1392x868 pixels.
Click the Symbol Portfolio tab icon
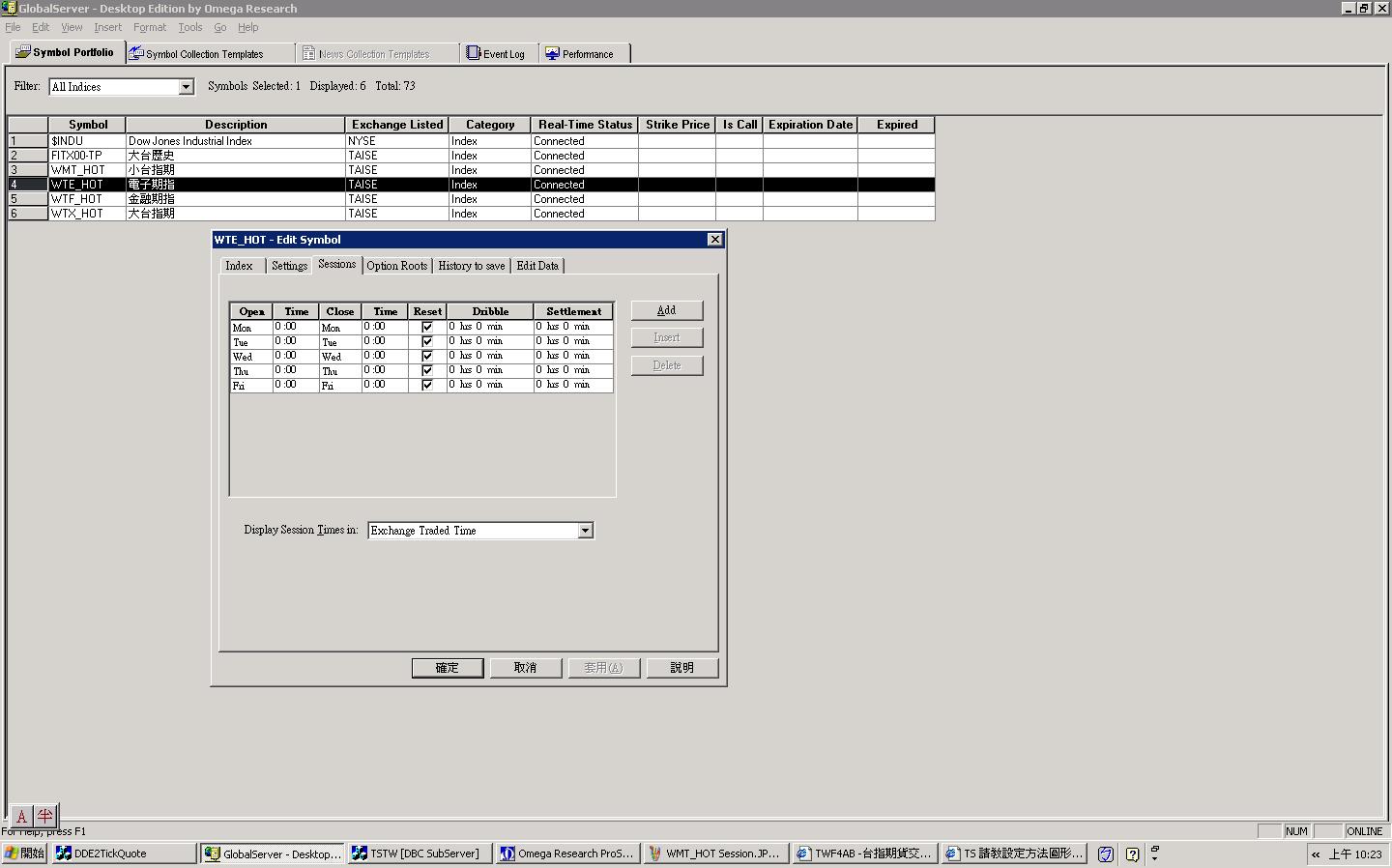click(x=22, y=52)
